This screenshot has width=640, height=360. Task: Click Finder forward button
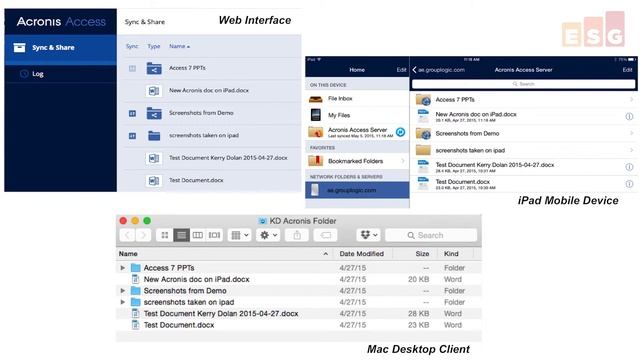(x=143, y=235)
